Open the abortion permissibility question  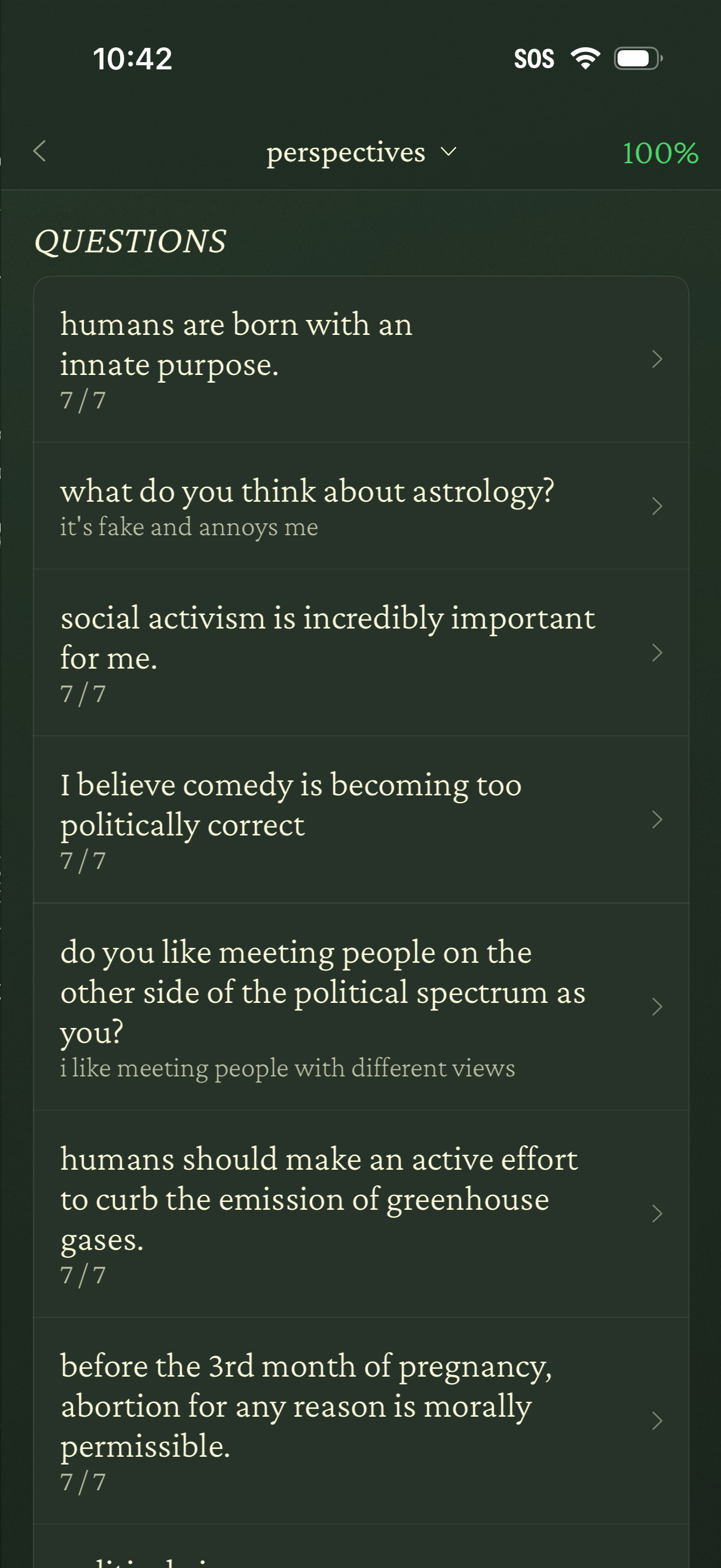click(x=305, y=1420)
